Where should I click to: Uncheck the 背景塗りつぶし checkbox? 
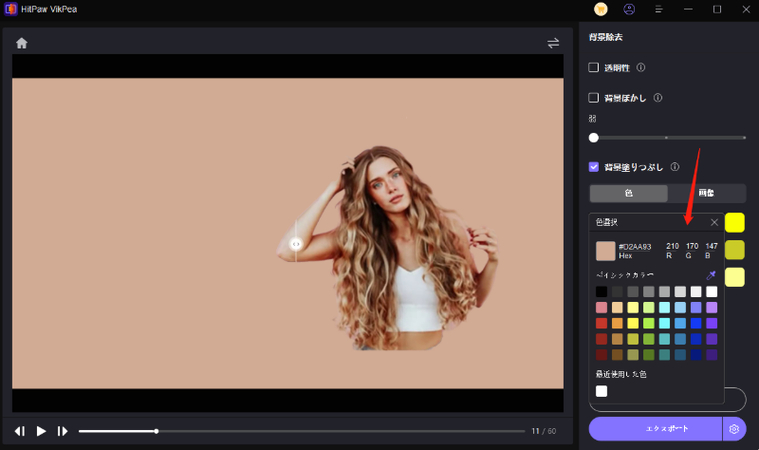tap(594, 167)
